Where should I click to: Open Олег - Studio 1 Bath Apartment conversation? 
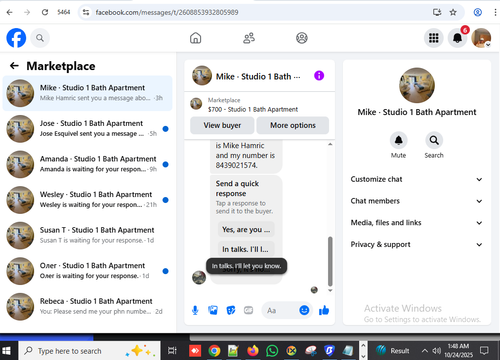87,271
